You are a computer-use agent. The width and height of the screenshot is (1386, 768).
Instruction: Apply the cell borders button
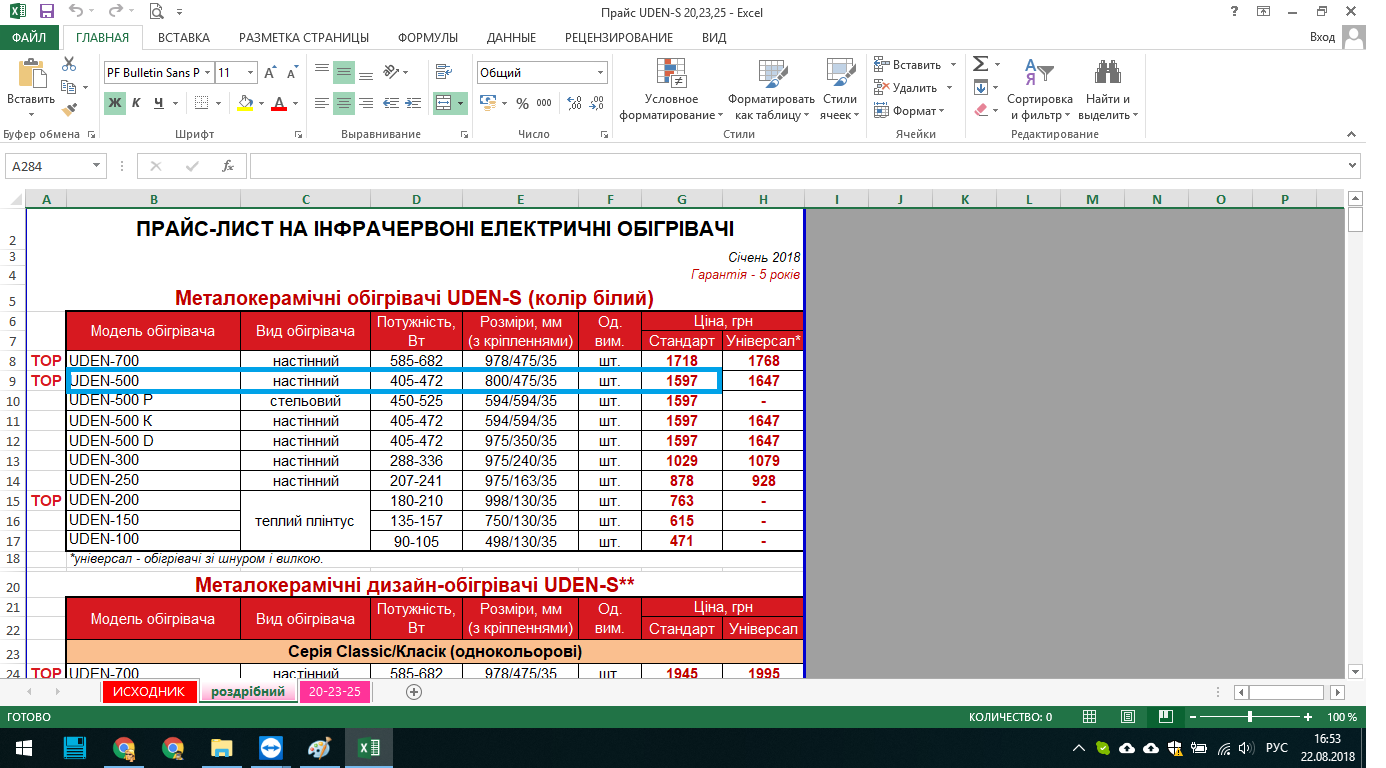(201, 103)
